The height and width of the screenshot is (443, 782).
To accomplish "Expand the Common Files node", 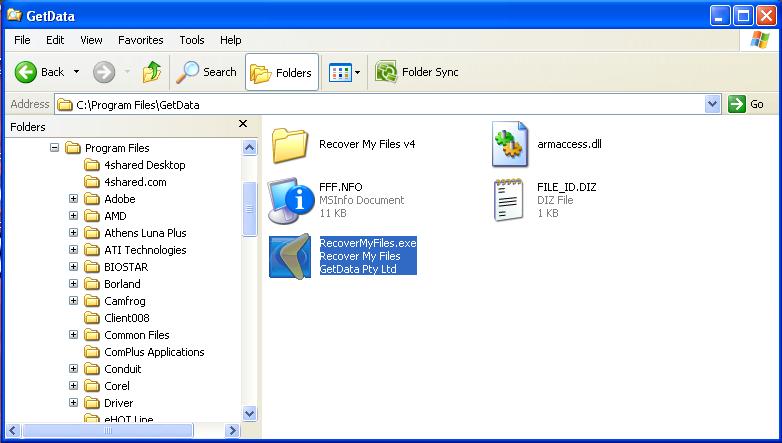I will click(73, 334).
